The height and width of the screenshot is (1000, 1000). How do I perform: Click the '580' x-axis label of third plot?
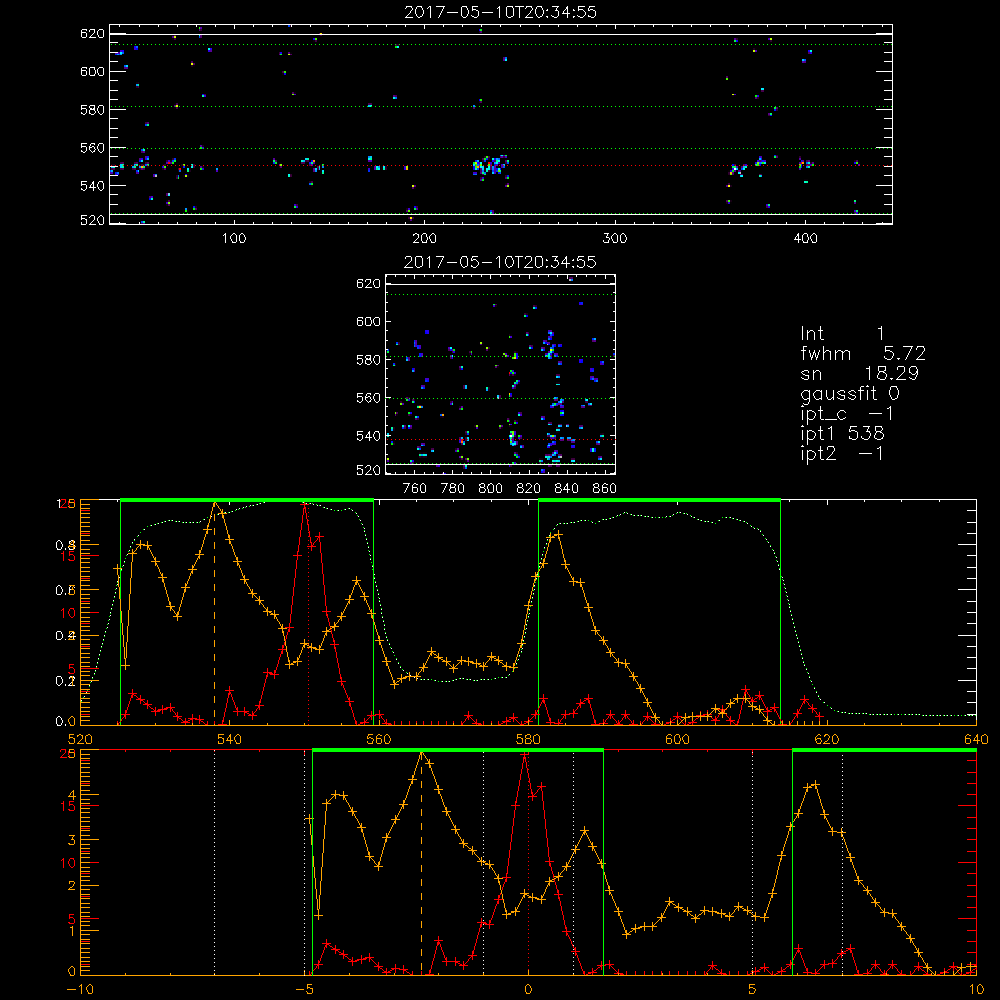[527, 739]
